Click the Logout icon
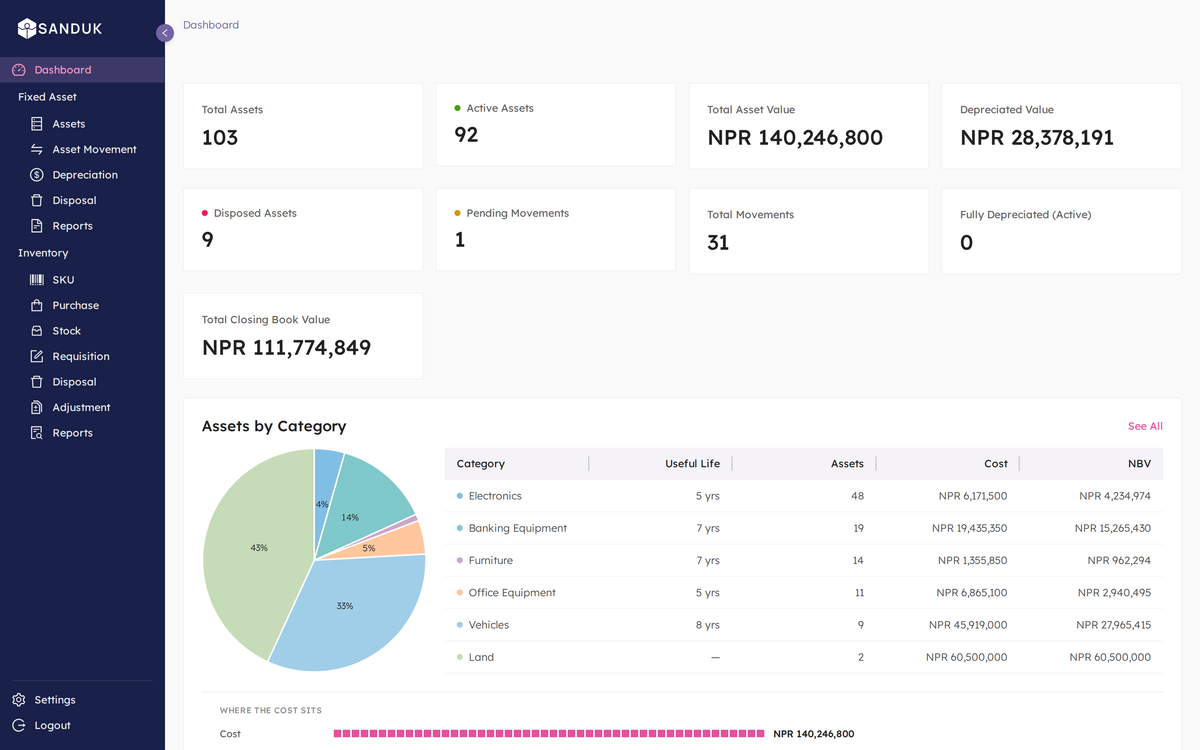 (19, 725)
